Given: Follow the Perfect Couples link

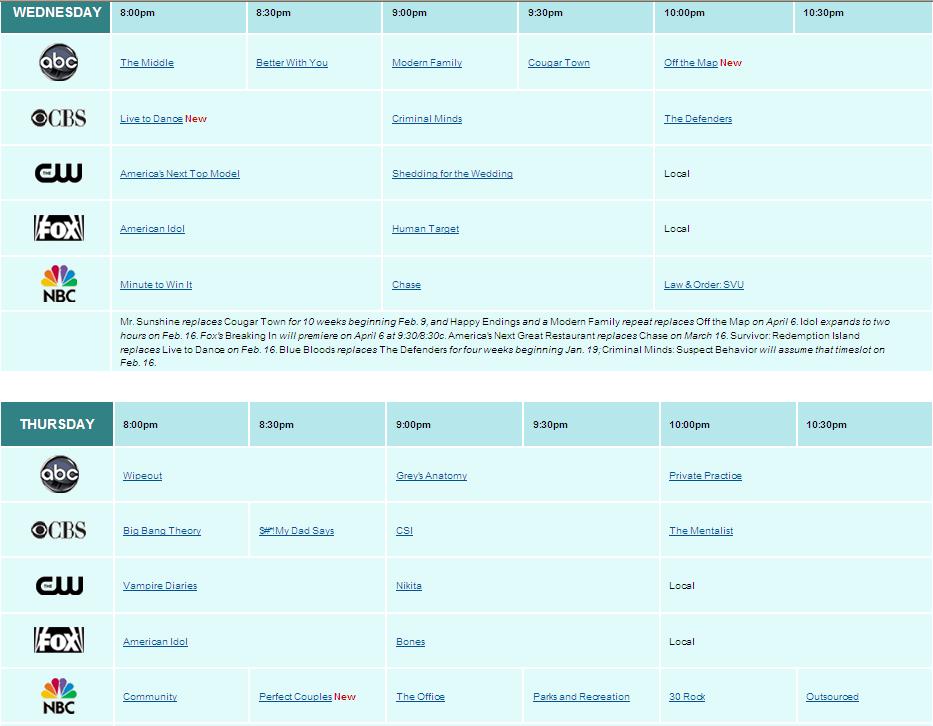Looking at the screenshot, I should [295, 696].
